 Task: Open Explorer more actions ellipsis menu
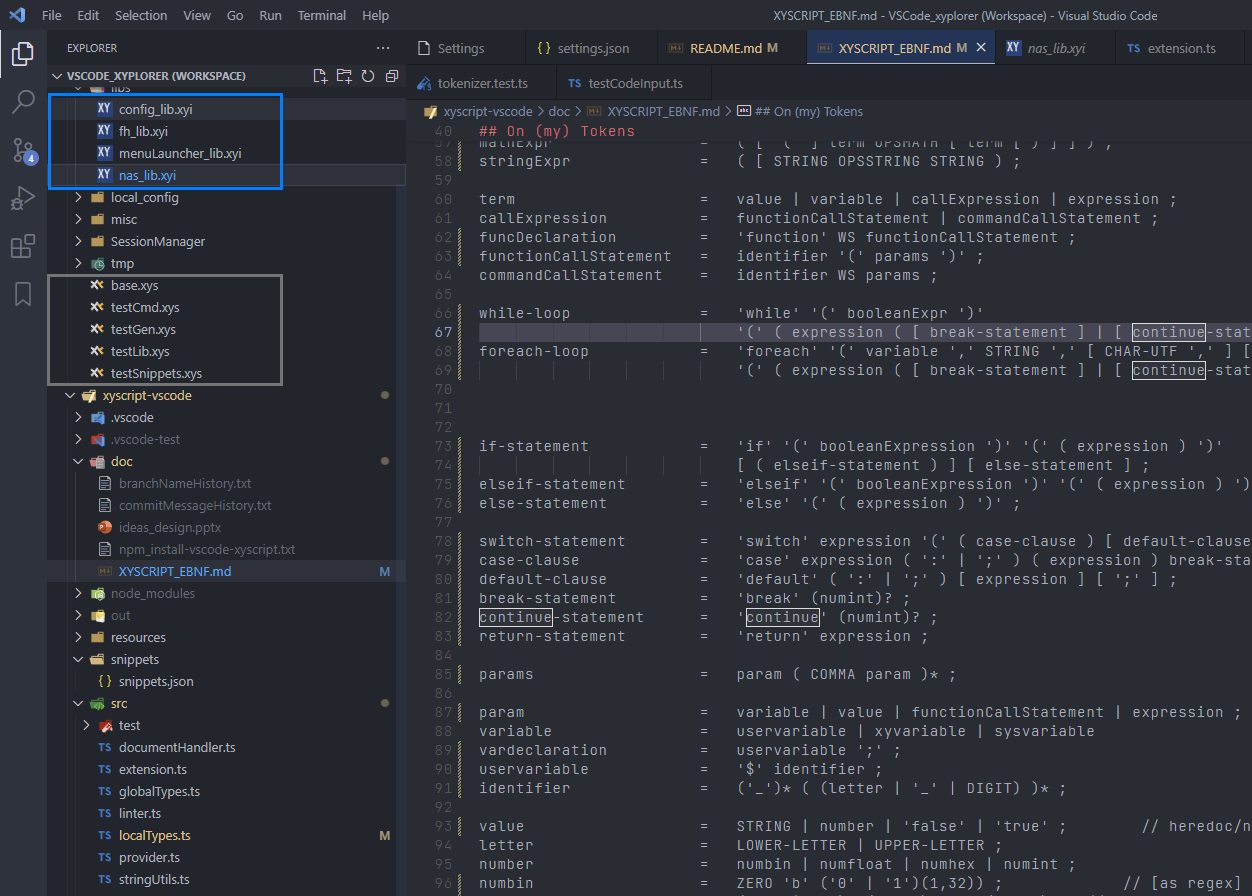[383, 48]
